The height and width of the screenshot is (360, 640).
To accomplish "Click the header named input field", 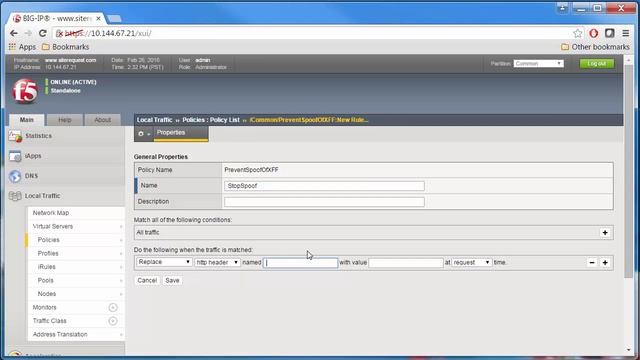I will click(300, 262).
